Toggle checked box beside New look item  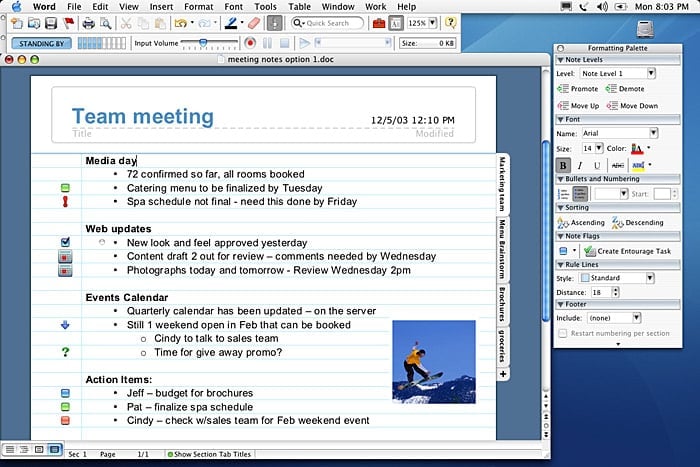click(65, 242)
